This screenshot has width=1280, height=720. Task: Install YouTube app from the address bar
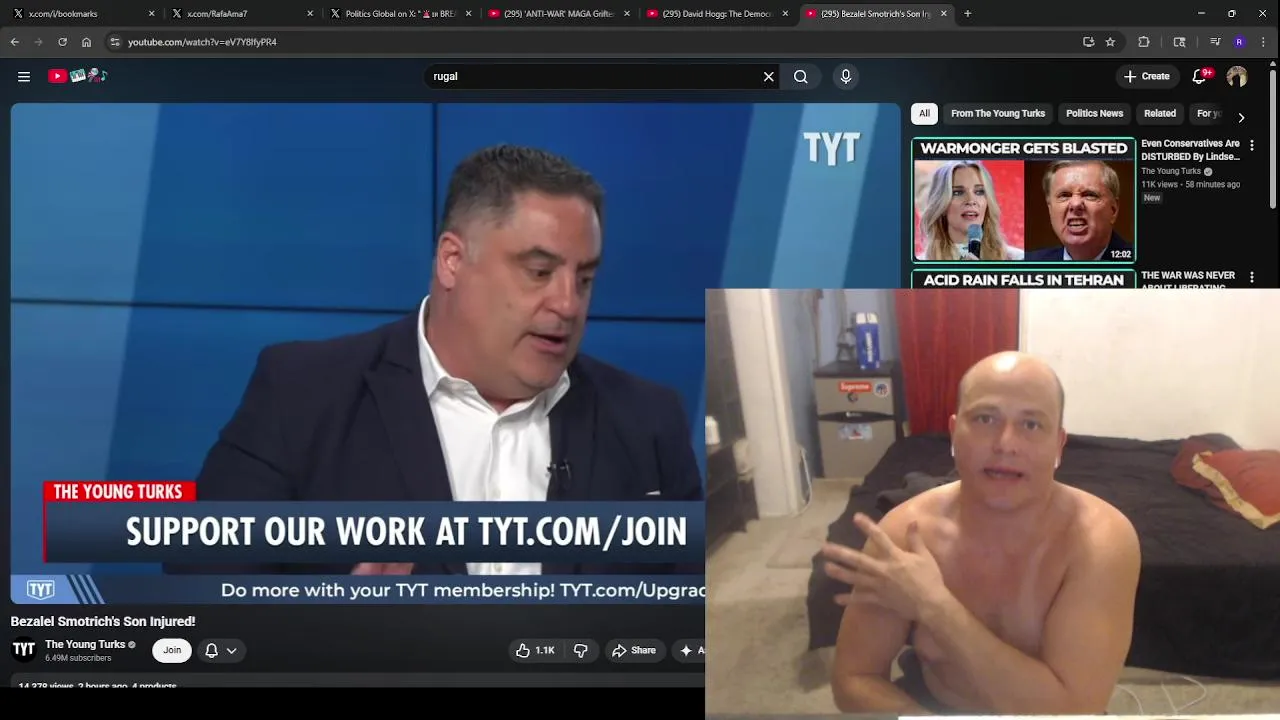[x=1088, y=42]
